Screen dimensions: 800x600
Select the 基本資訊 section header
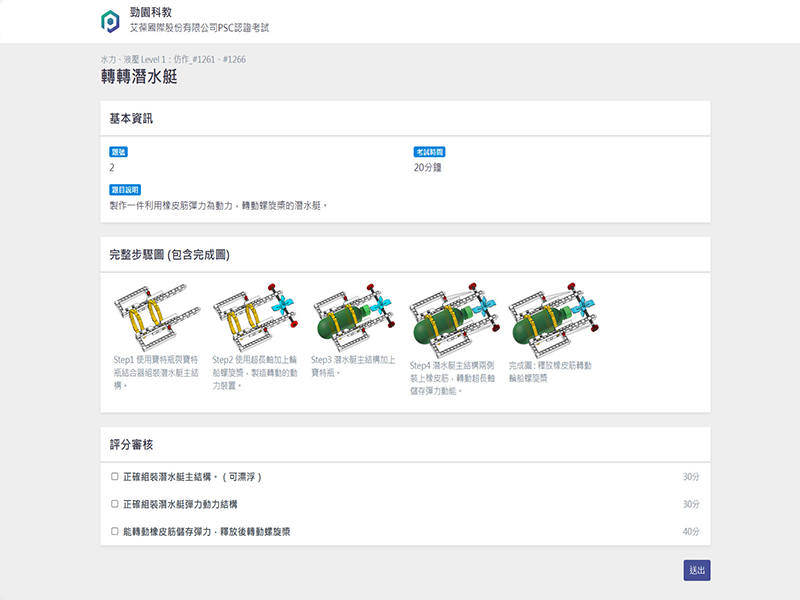[x=131, y=119]
